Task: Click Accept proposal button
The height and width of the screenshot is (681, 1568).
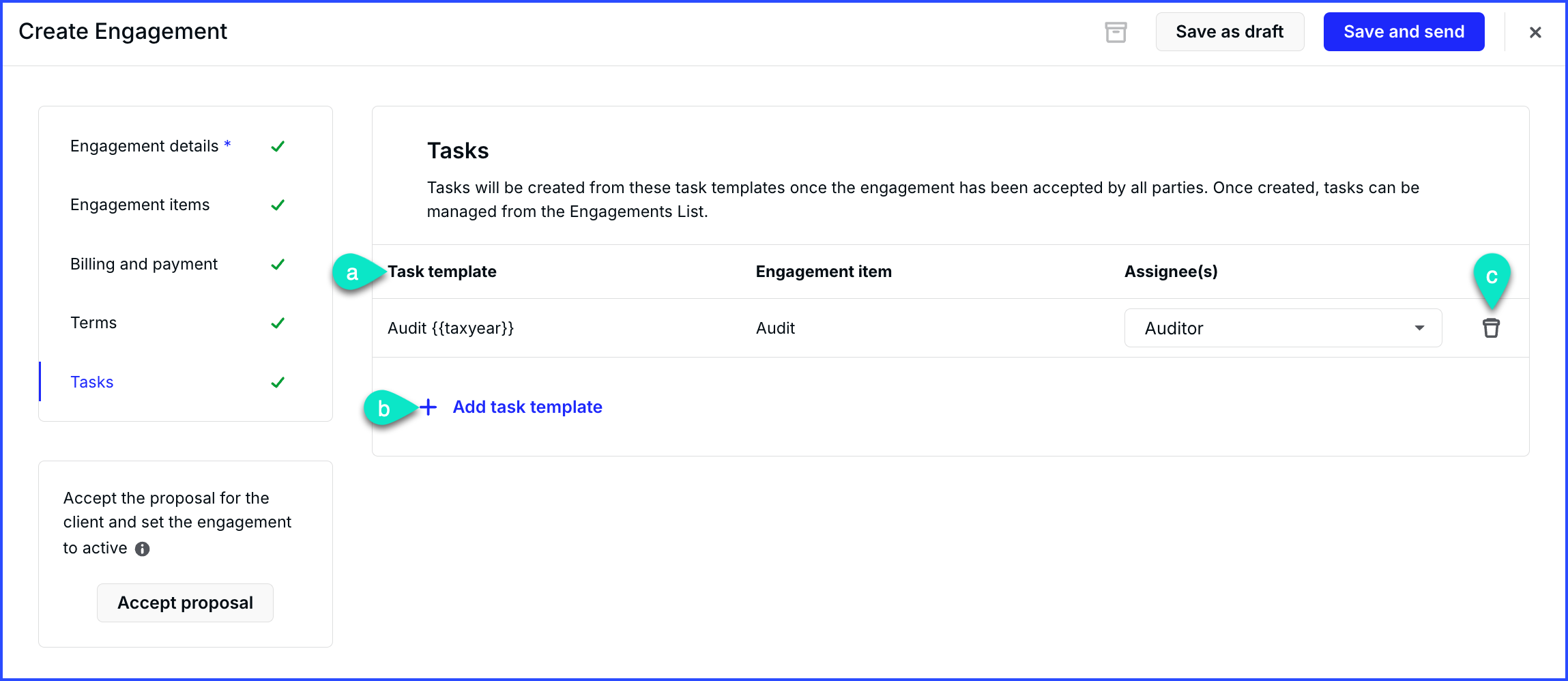Action: (x=185, y=603)
